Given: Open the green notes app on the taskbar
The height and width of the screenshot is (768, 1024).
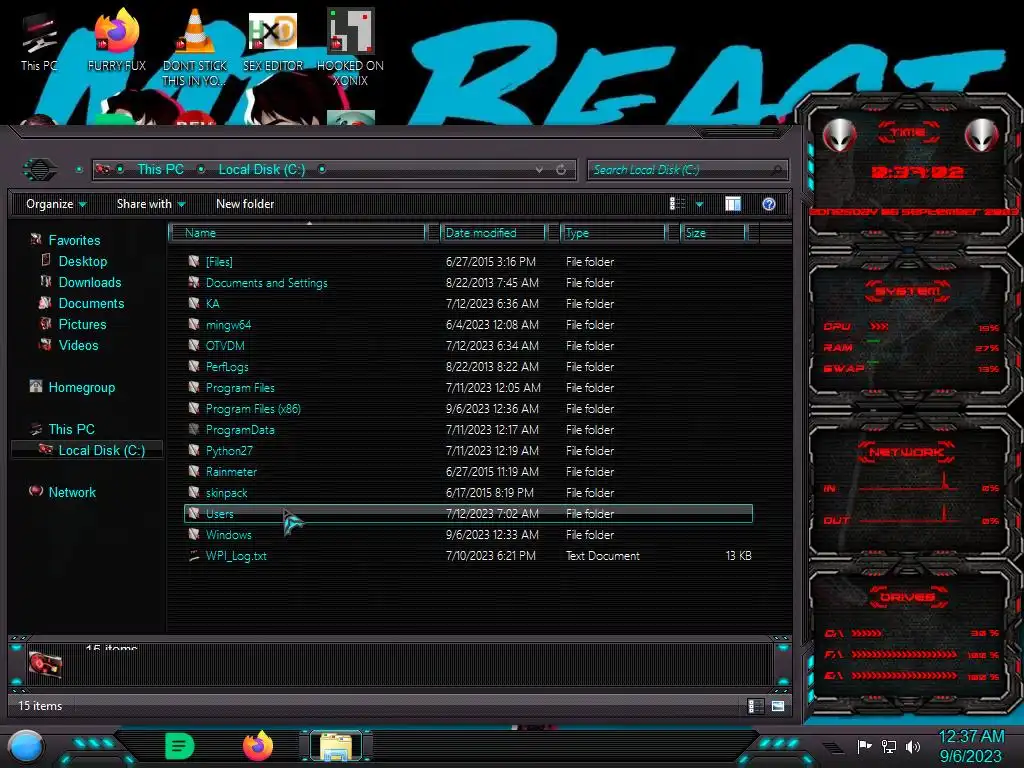Looking at the screenshot, I should click(180, 746).
